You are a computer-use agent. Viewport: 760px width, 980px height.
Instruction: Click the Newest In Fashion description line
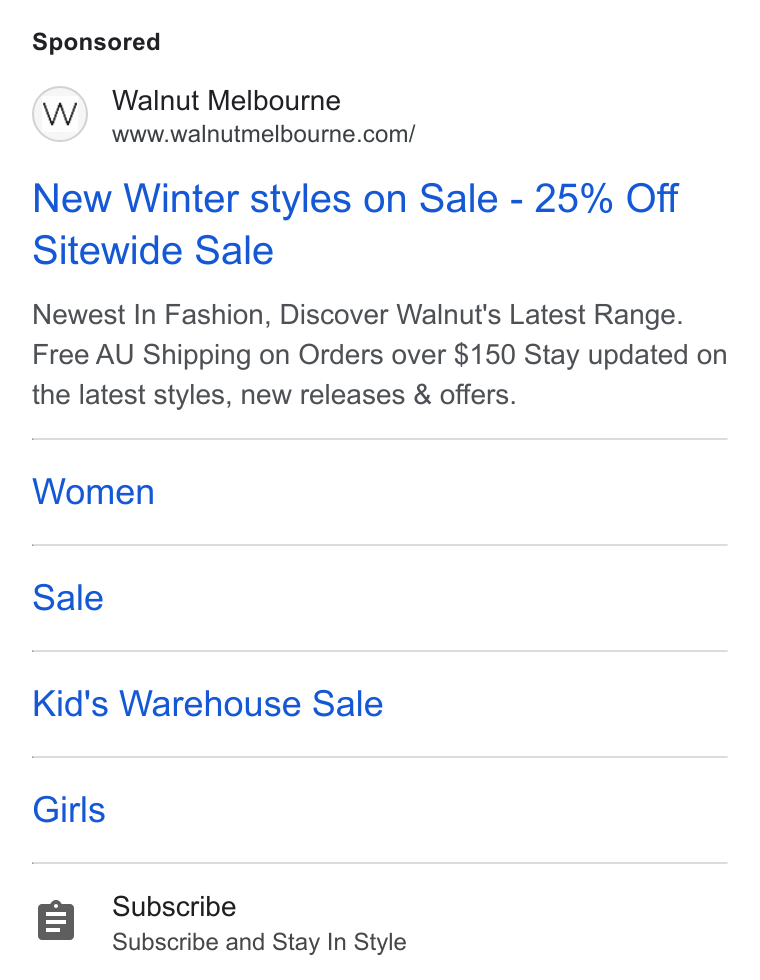[358, 314]
